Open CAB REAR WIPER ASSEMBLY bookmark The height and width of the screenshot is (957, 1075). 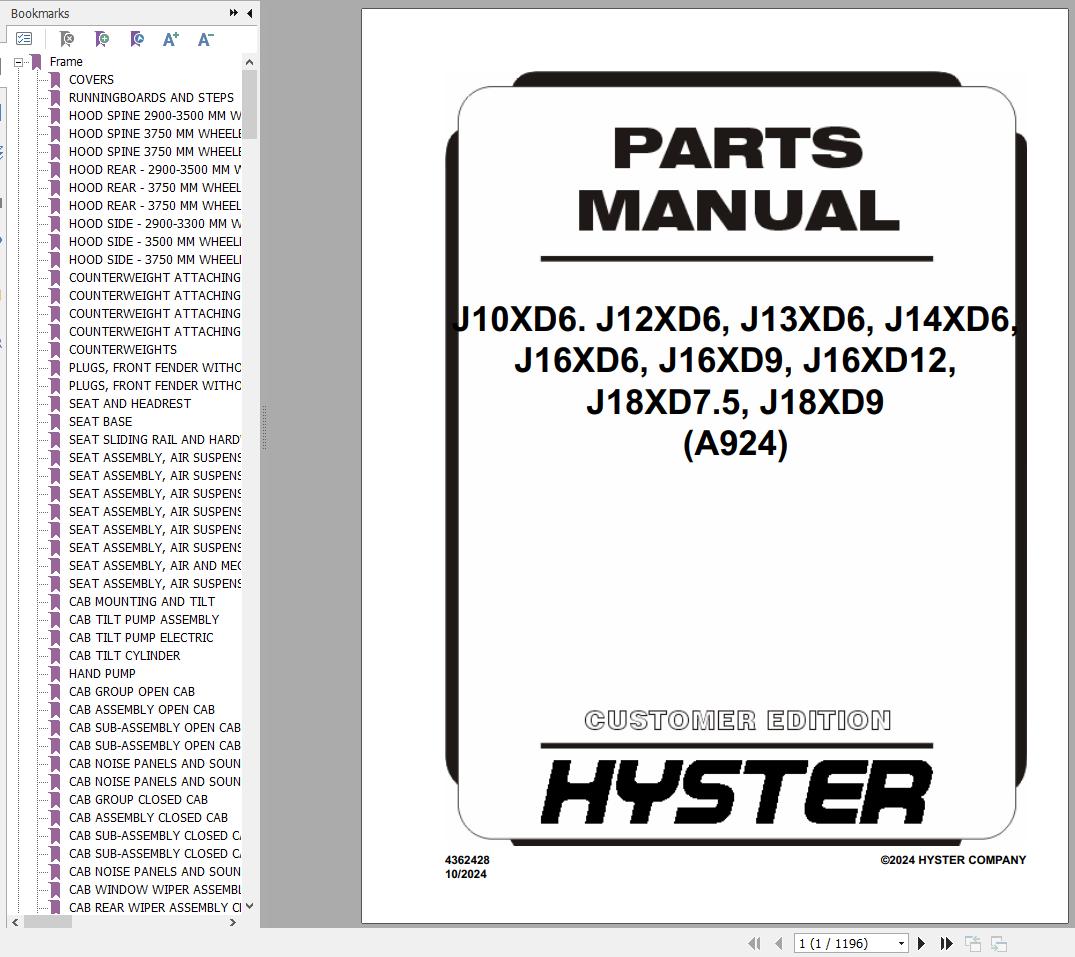point(155,907)
